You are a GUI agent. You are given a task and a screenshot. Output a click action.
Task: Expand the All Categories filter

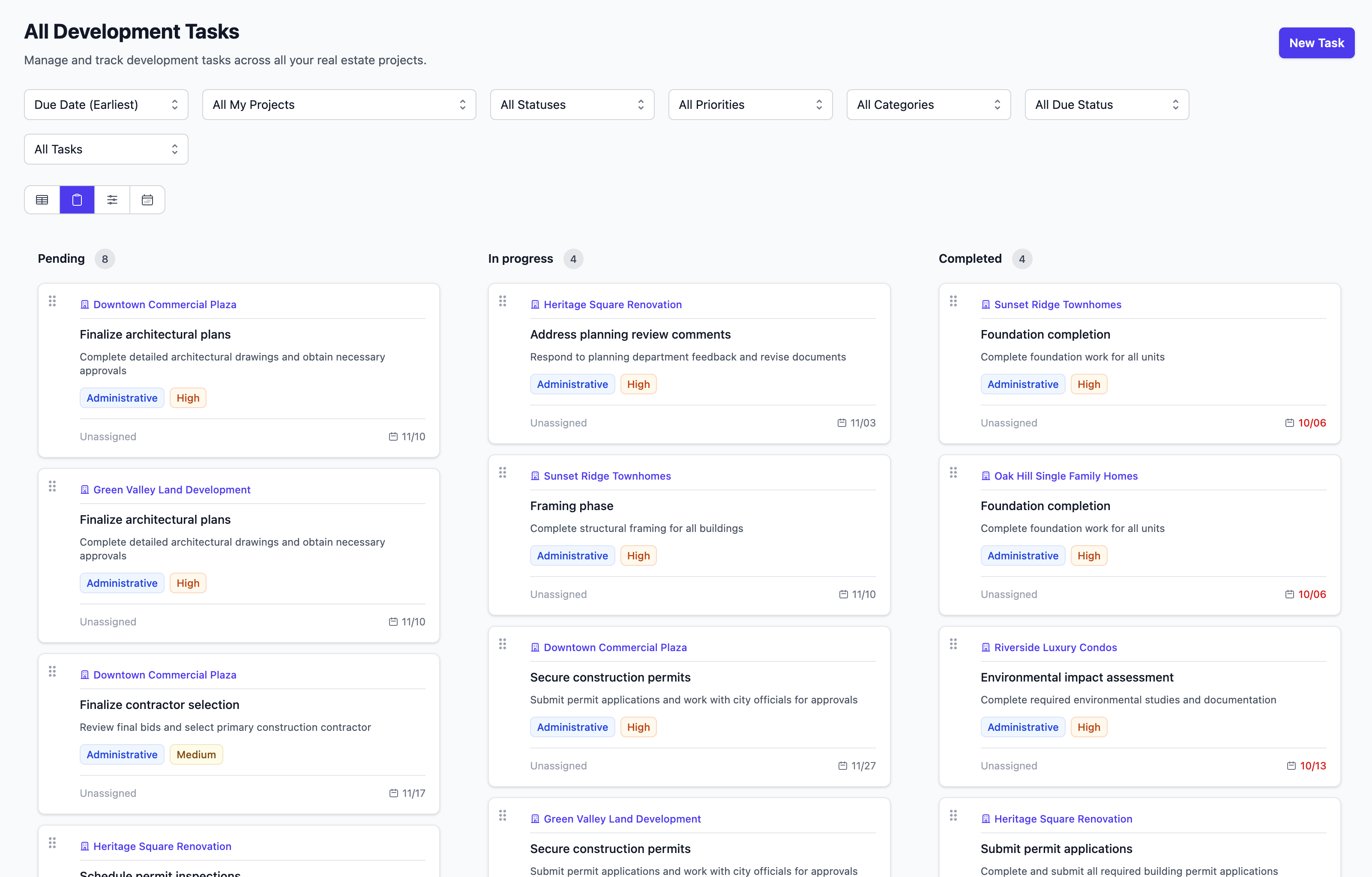pyautogui.click(x=928, y=104)
